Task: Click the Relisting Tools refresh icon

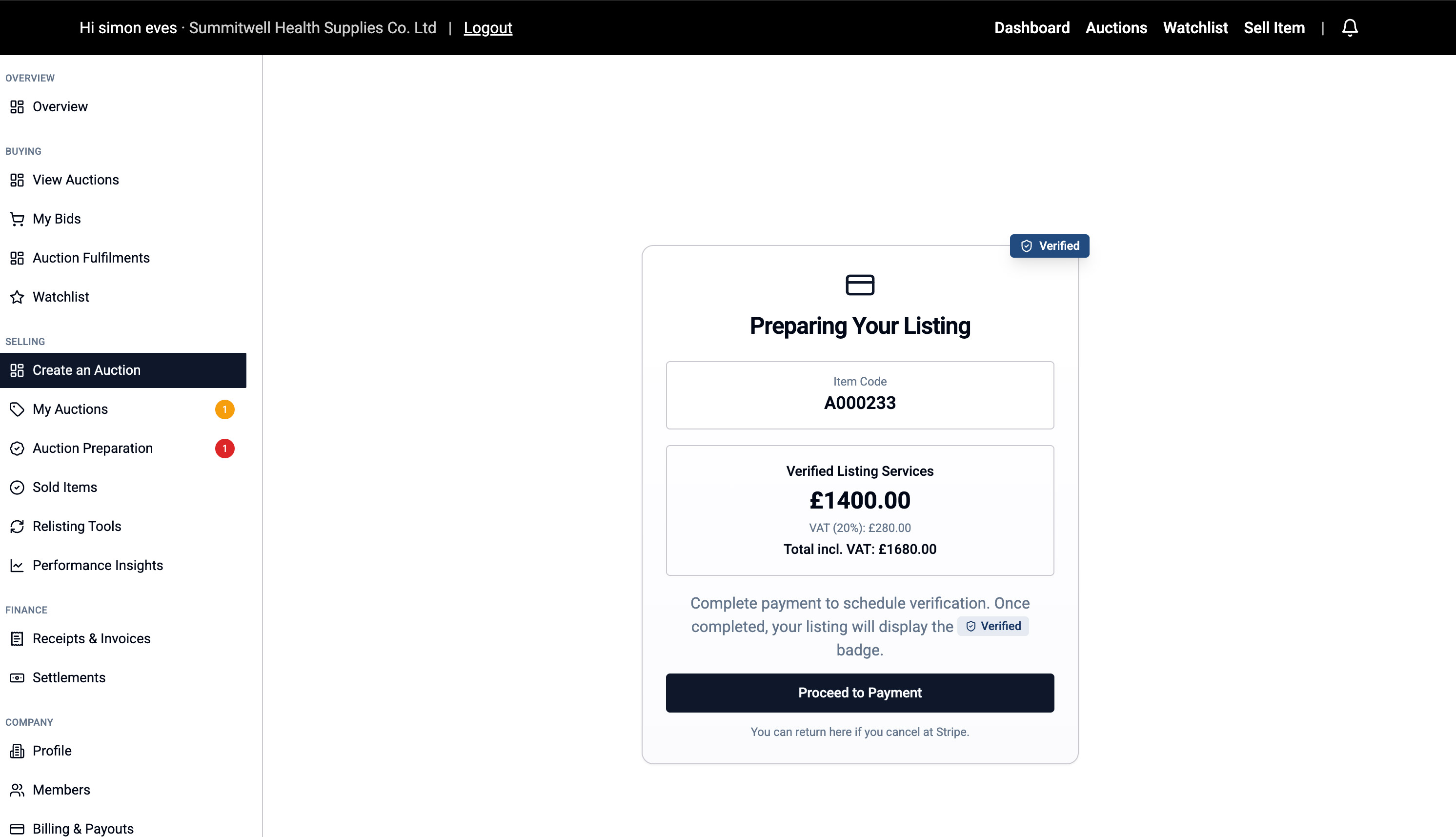Action: [17, 527]
